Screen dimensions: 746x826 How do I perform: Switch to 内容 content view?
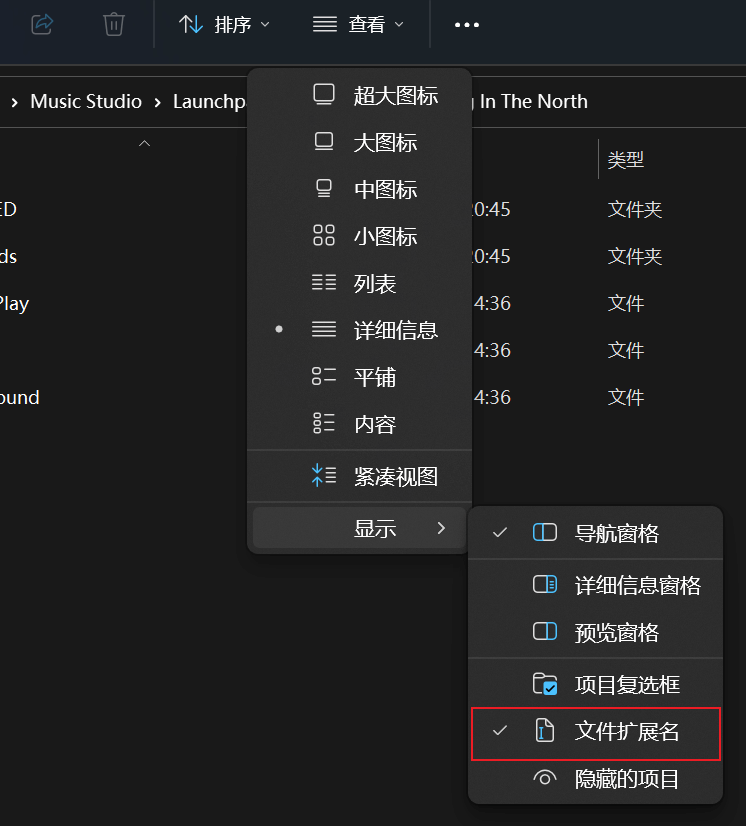point(374,424)
